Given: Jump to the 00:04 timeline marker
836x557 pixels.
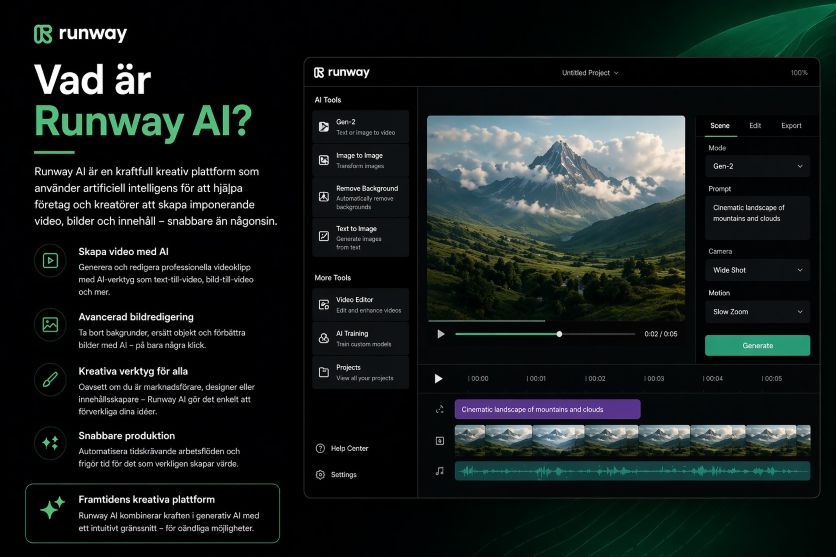Looking at the screenshot, I should coord(712,378).
